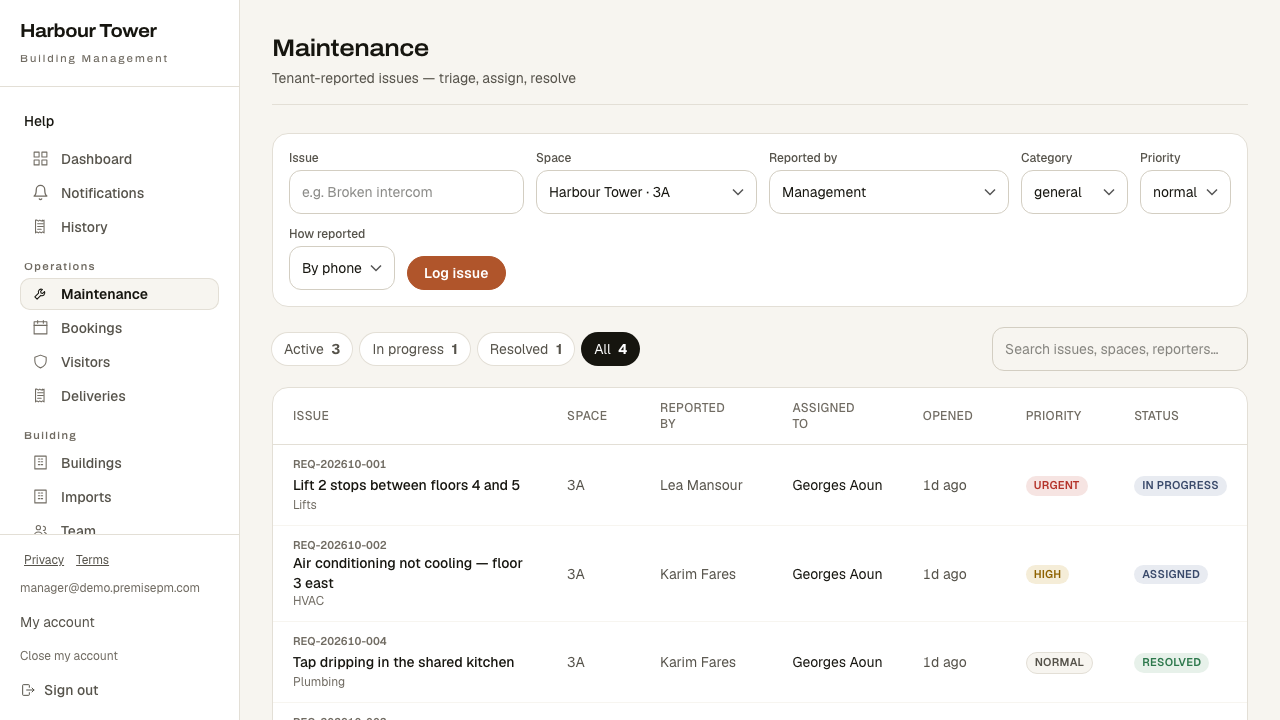Click the Maintenance wrench icon
Screen dimensions: 1280x720
click(x=40, y=294)
